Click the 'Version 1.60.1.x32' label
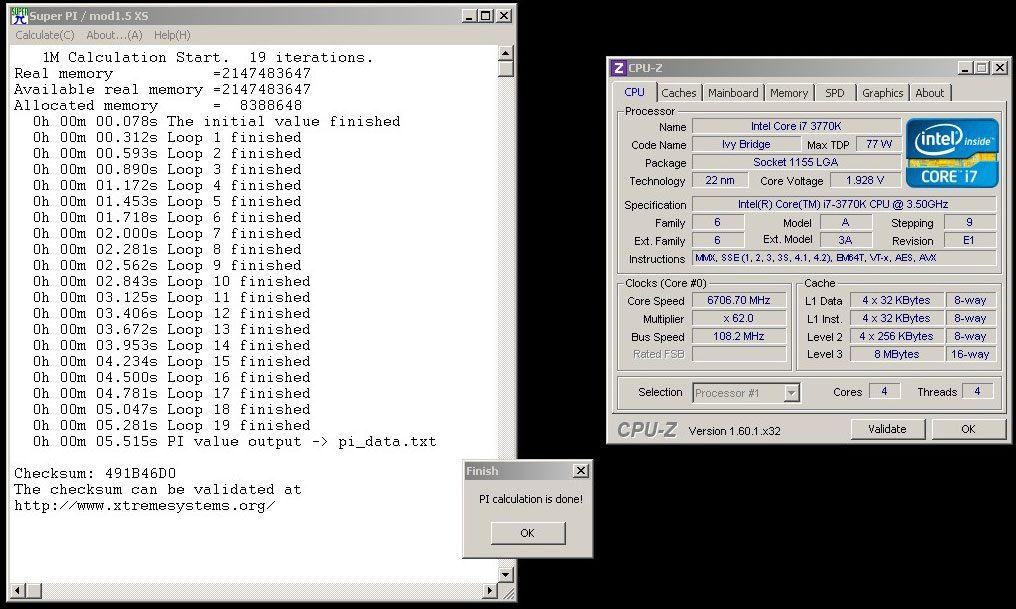This screenshot has width=1016, height=609. (x=734, y=431)
